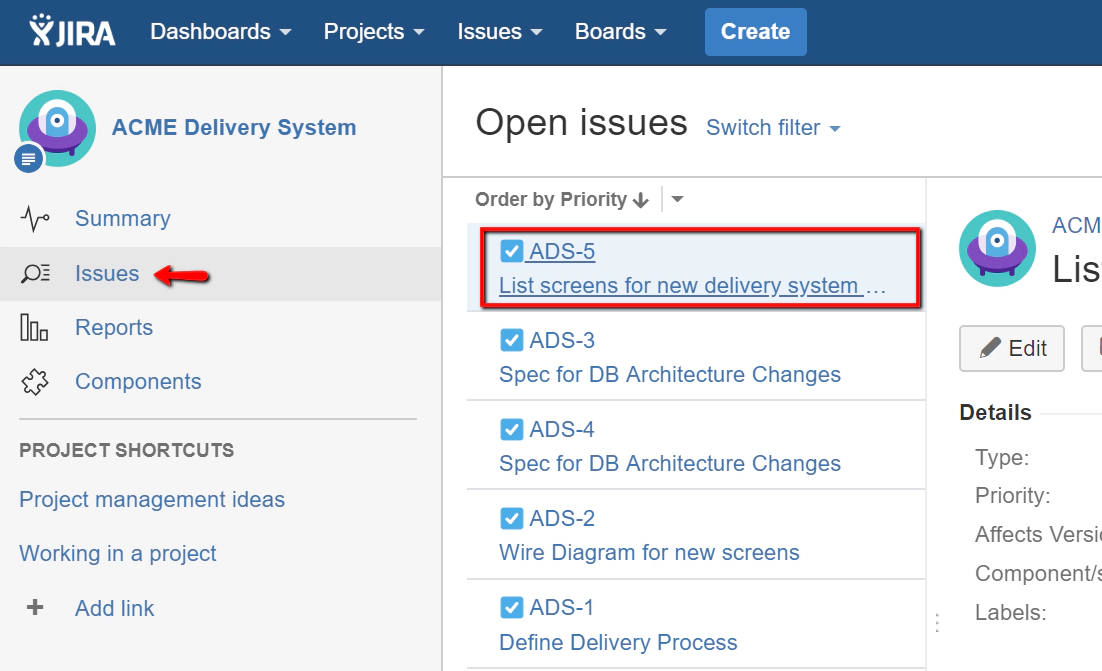The image size is (1102, 671).
Task: Open the Dashboards dropdown menu
Action: click(220, 32)
